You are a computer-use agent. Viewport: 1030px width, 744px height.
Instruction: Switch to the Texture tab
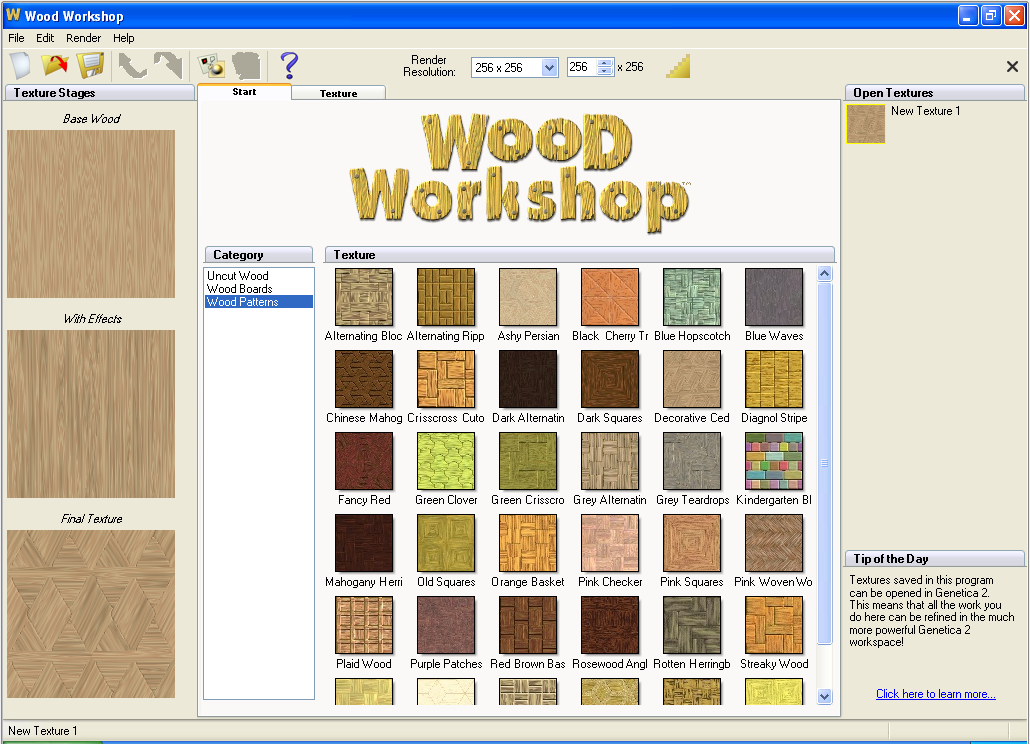[338, 93]
